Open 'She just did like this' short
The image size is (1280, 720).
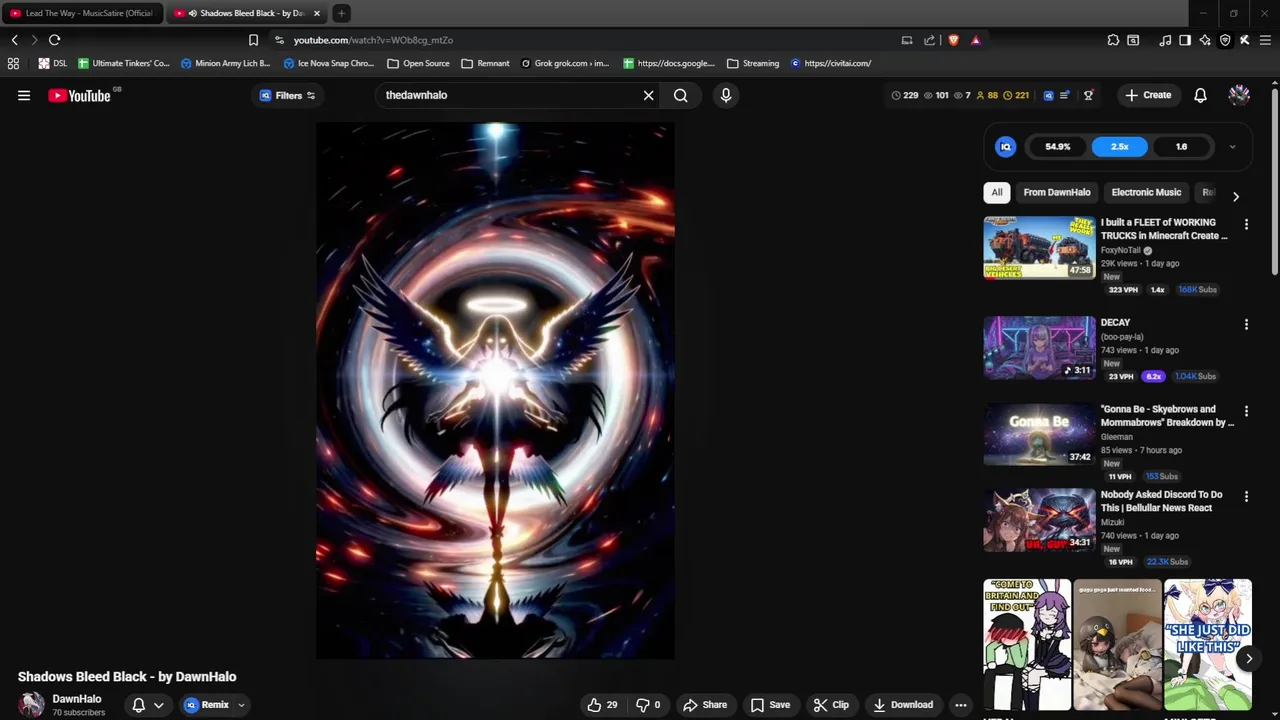coord(1208,644)
